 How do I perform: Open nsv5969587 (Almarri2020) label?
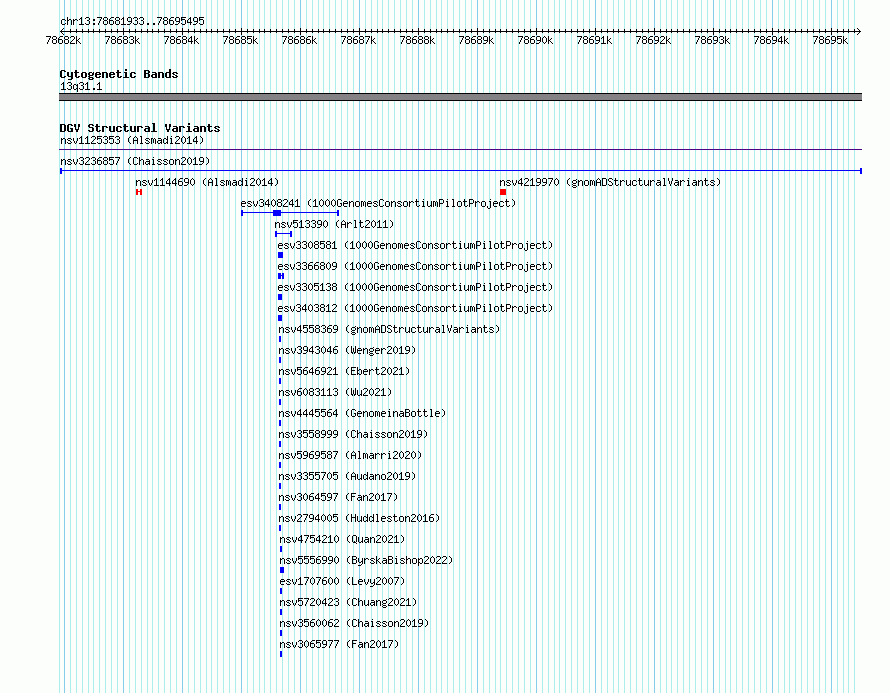coord(350,455)
